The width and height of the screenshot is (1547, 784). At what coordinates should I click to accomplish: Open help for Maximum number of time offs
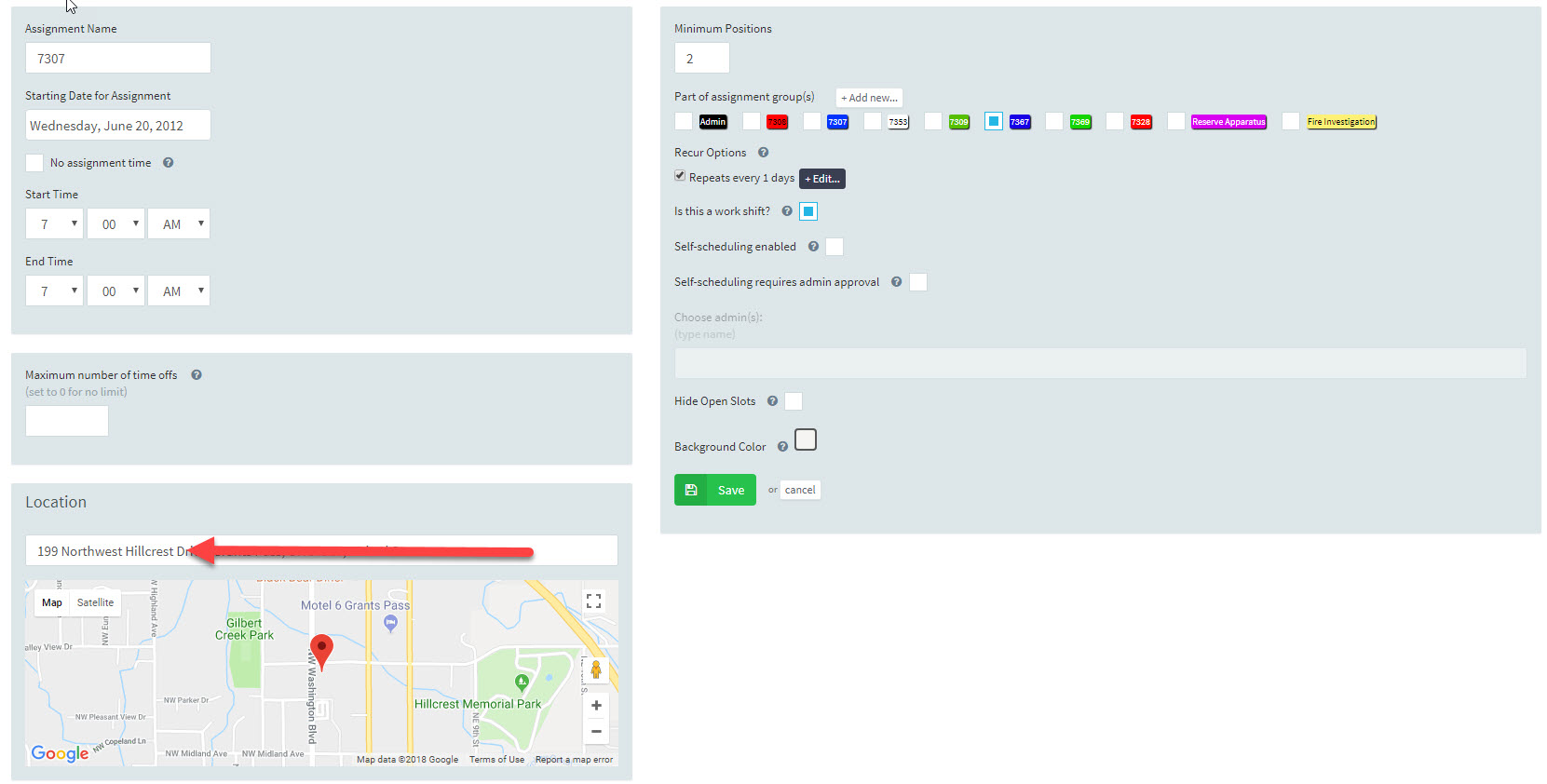click(197, 375)
